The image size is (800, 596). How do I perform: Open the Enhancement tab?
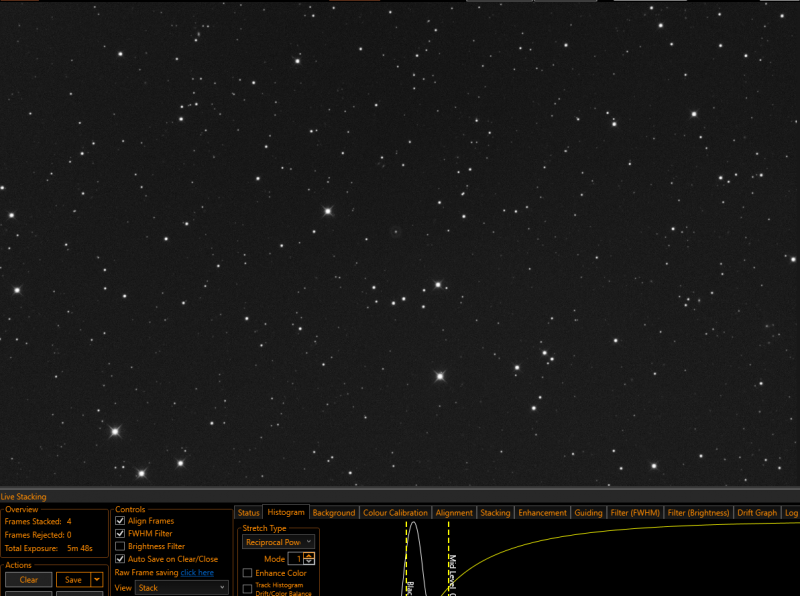pos(542,513)
